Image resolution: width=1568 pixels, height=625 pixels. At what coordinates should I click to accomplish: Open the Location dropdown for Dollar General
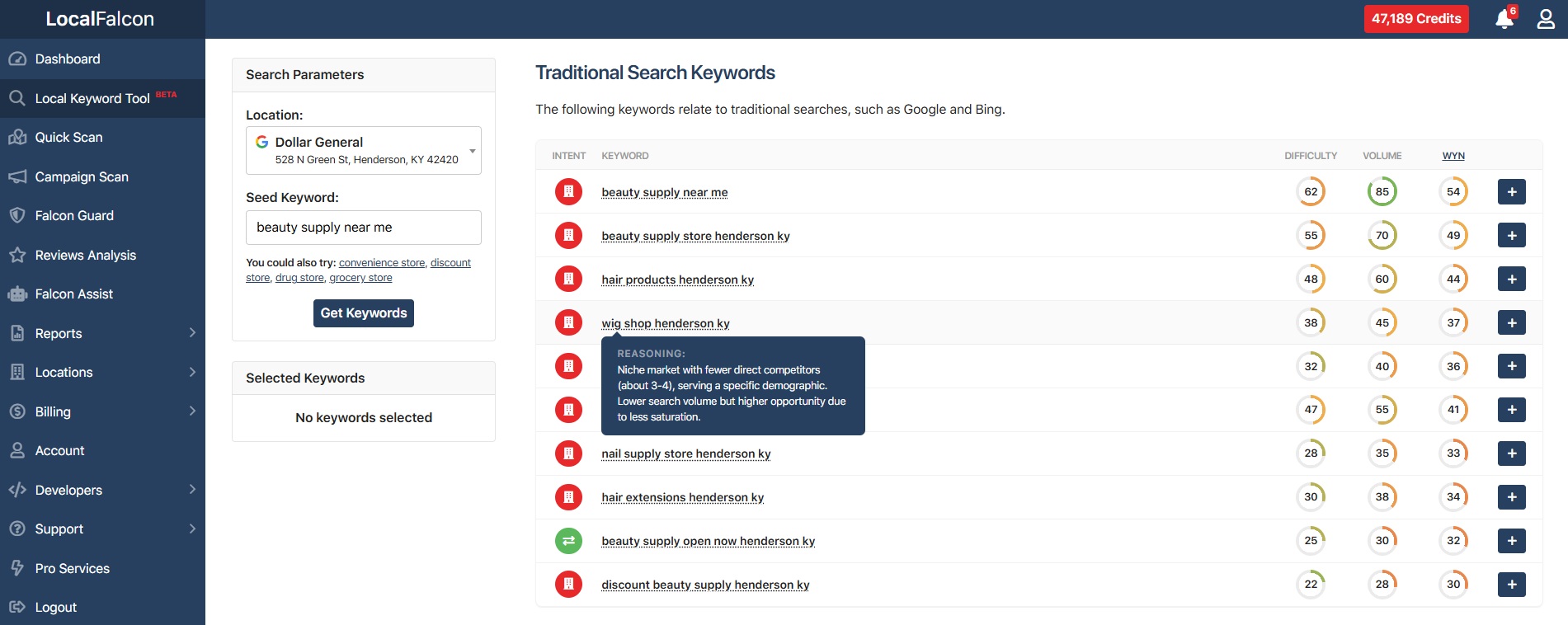pyautogui.click(x=364, y=150)
